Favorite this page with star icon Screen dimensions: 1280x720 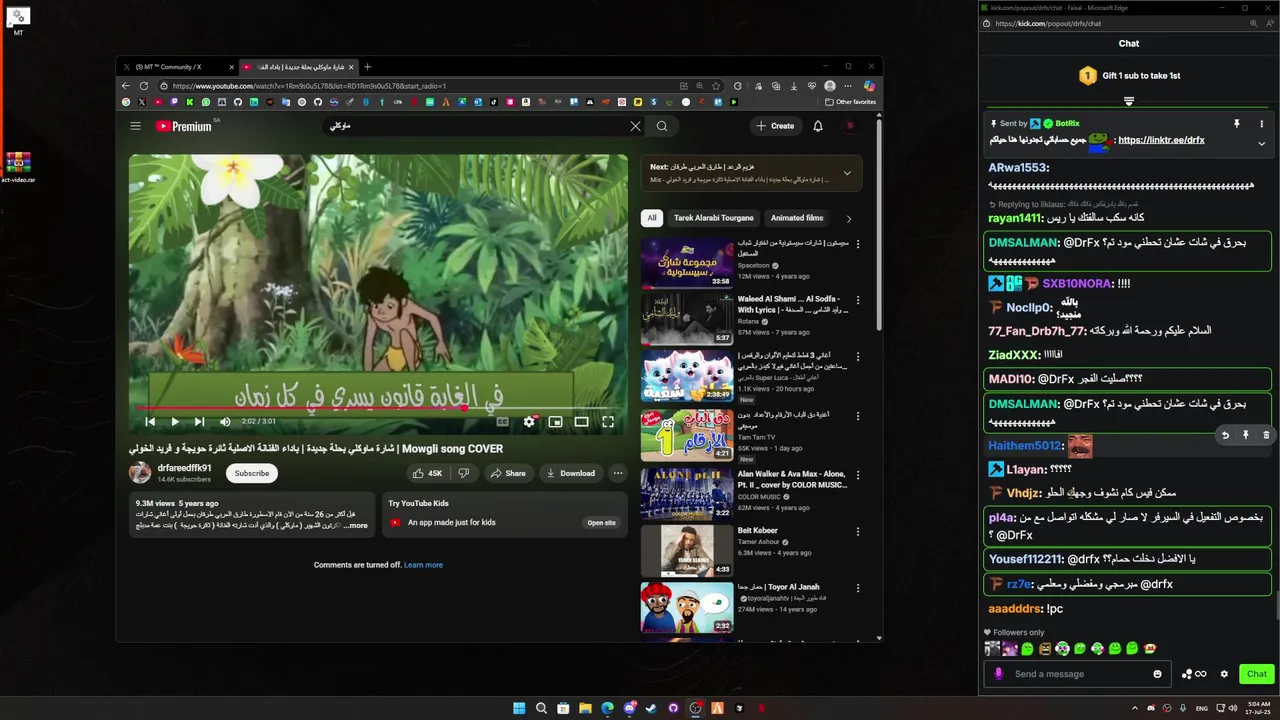[x=716, y=86]
